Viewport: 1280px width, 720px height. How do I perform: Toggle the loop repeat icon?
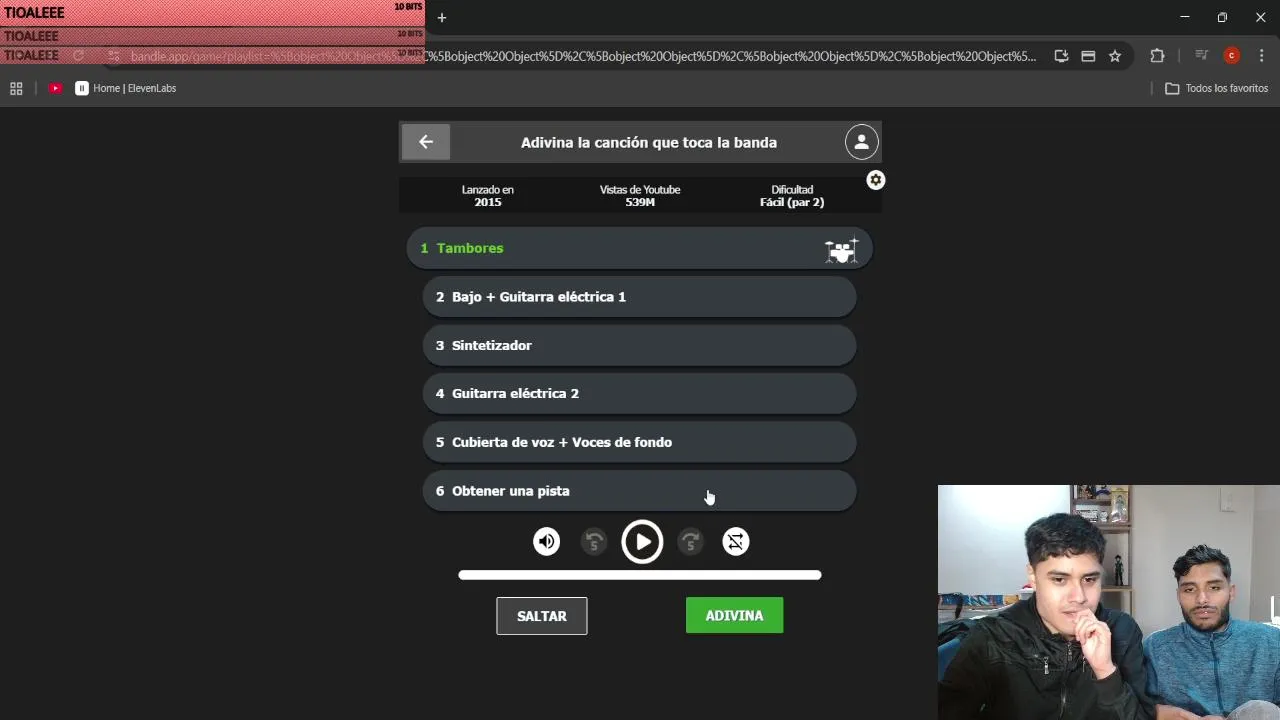(736, 542)
